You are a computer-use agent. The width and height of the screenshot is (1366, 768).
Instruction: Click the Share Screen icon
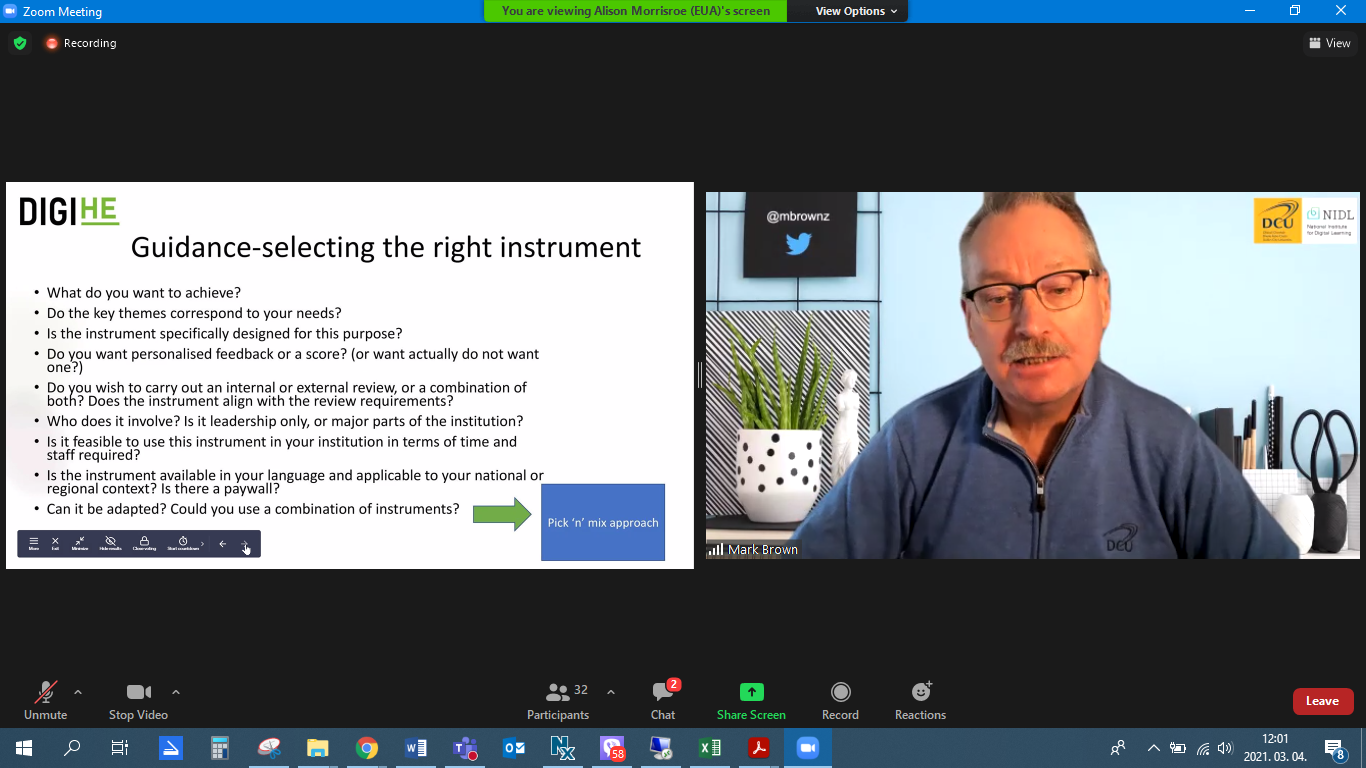pyautogui.click(x=751, y=692)
